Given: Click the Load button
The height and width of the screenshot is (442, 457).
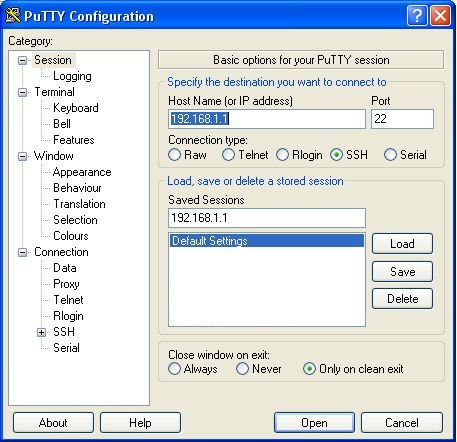Looking at the screenshot, I should [x=402, y=244].
